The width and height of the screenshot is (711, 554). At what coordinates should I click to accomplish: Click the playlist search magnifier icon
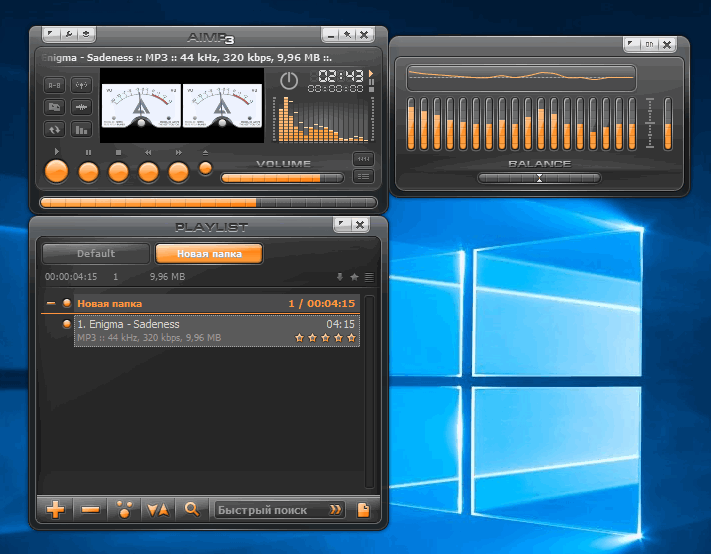(191, 510)
